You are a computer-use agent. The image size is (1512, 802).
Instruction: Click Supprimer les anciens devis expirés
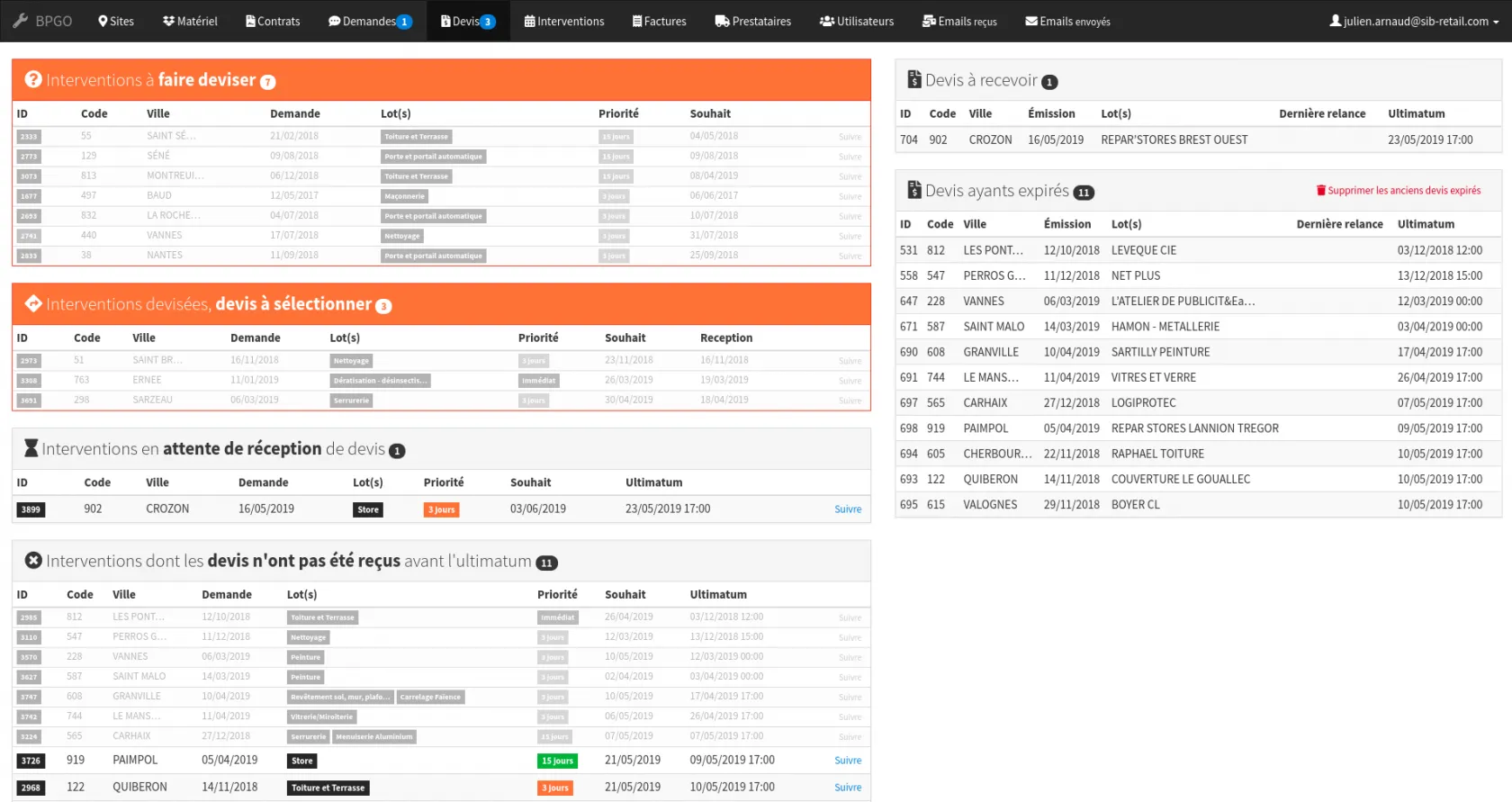tap(1399, 191)
